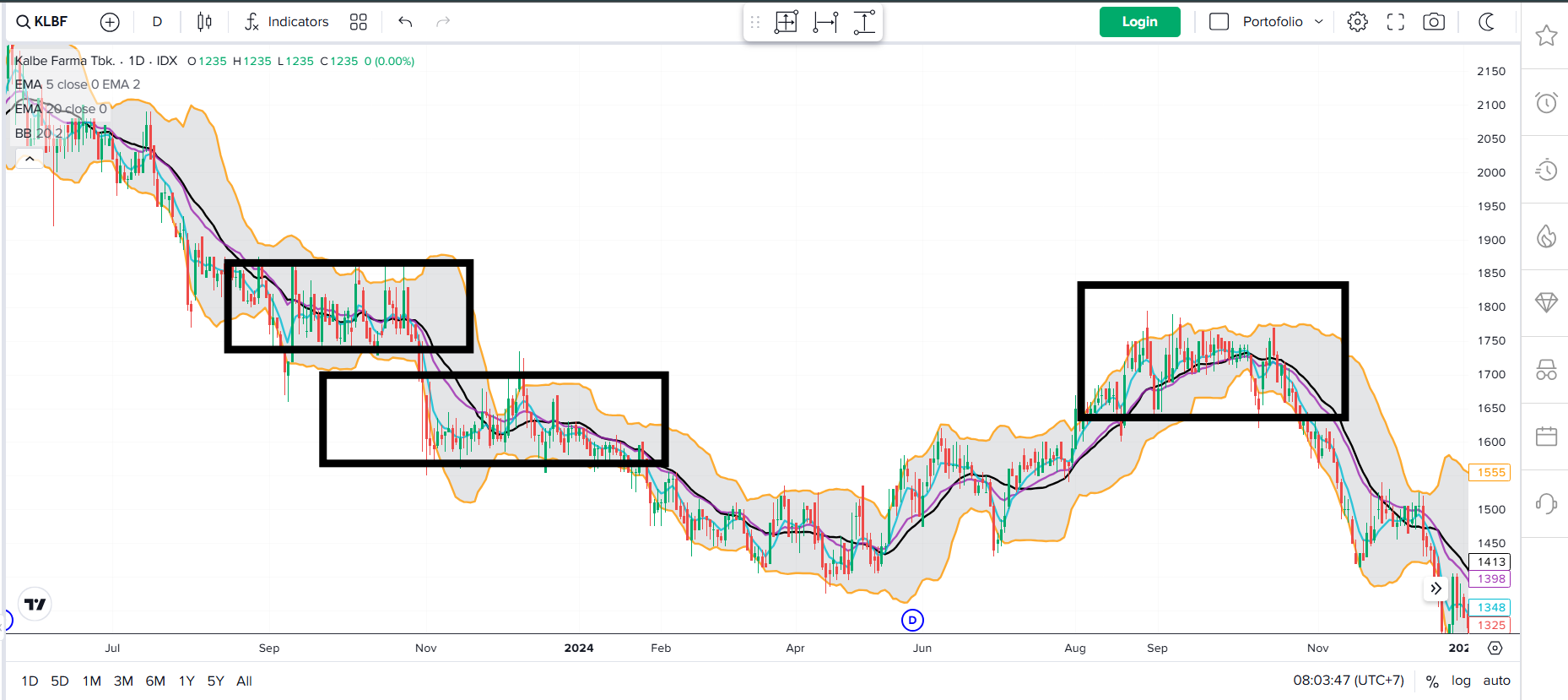
Task: Expand the Portofolio dropdown arrow
Action: tap(1318, 22)
